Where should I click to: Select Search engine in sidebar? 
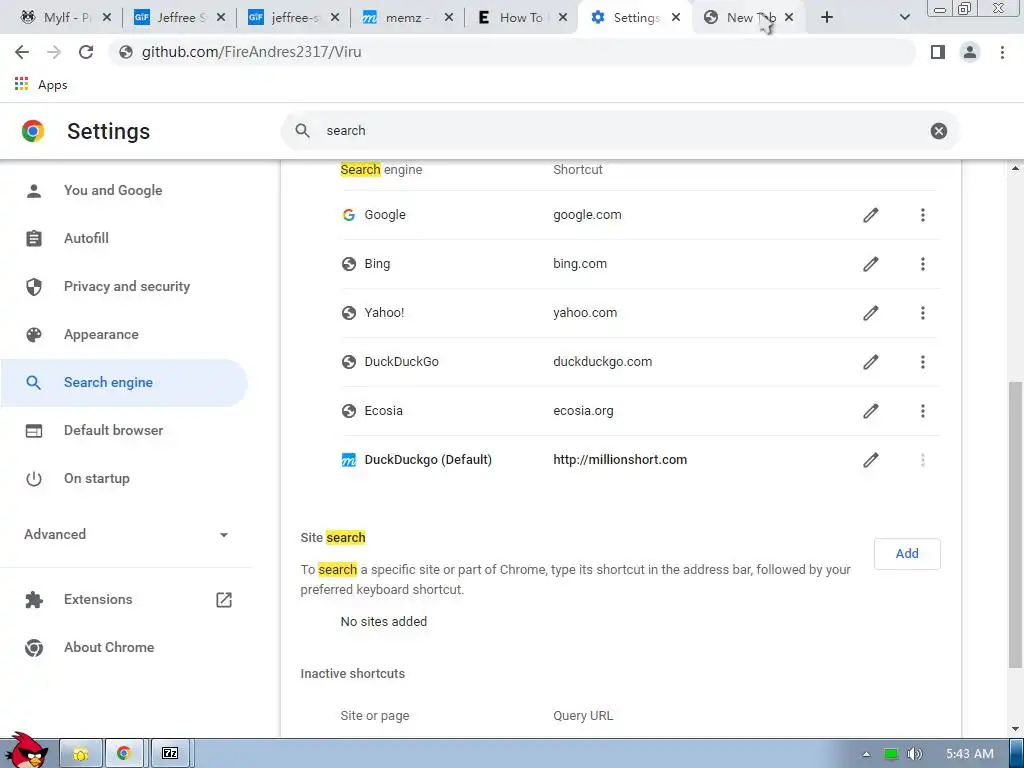click(x=124, y=383)
